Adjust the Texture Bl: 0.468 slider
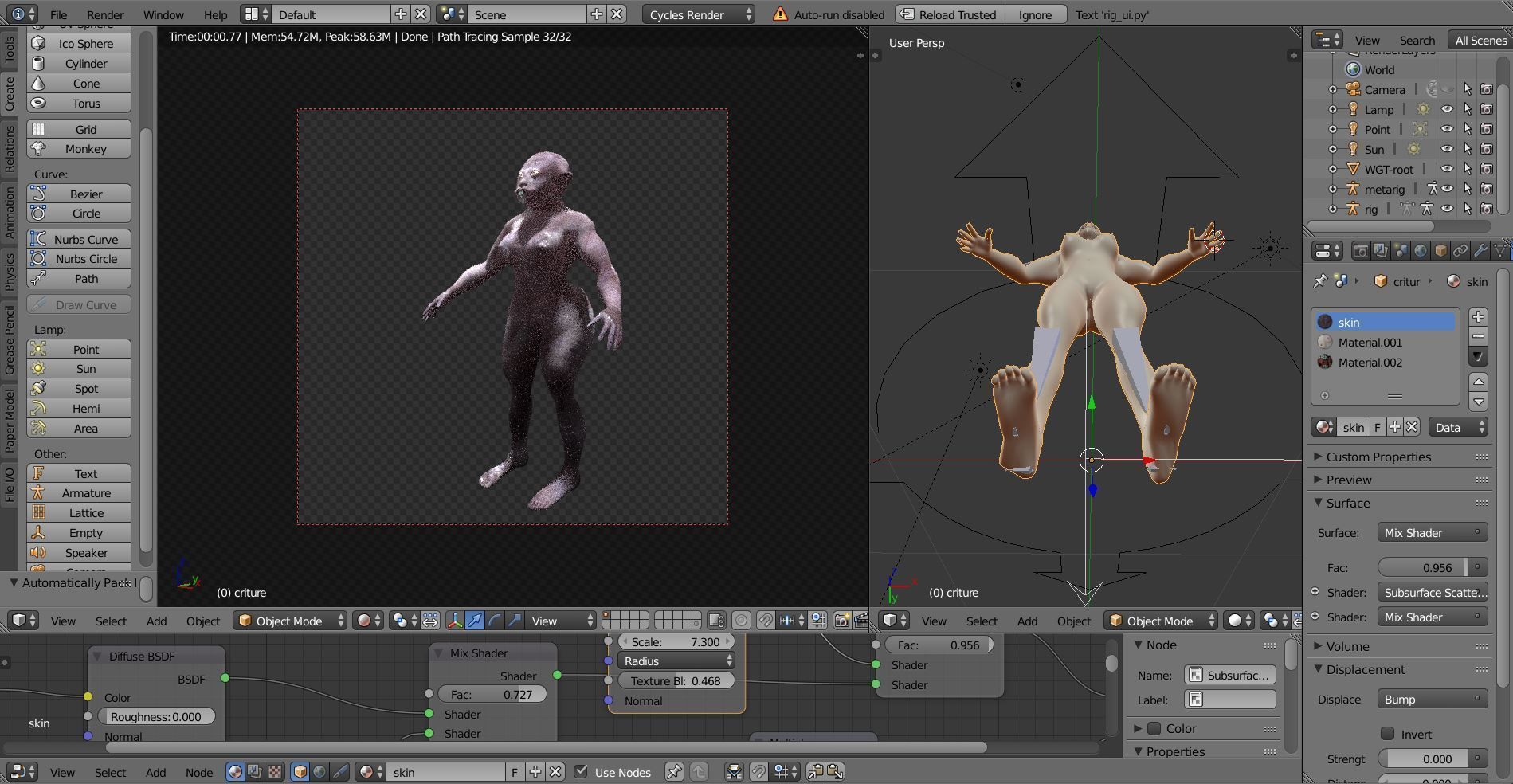 click(x=675, y=681)
